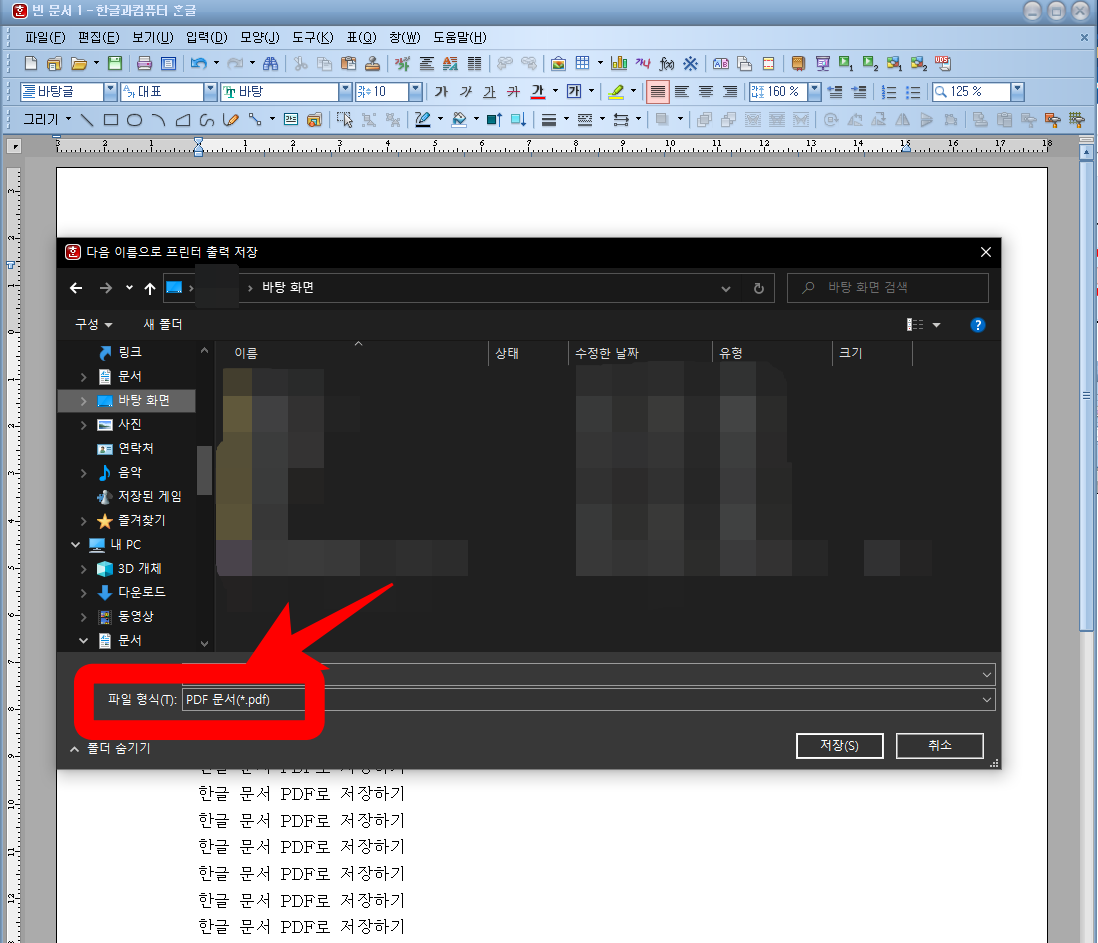Click the insert chart bar icon
Image resolution: width=1098 pixels, height=943 pixels.
pos(619,64)
